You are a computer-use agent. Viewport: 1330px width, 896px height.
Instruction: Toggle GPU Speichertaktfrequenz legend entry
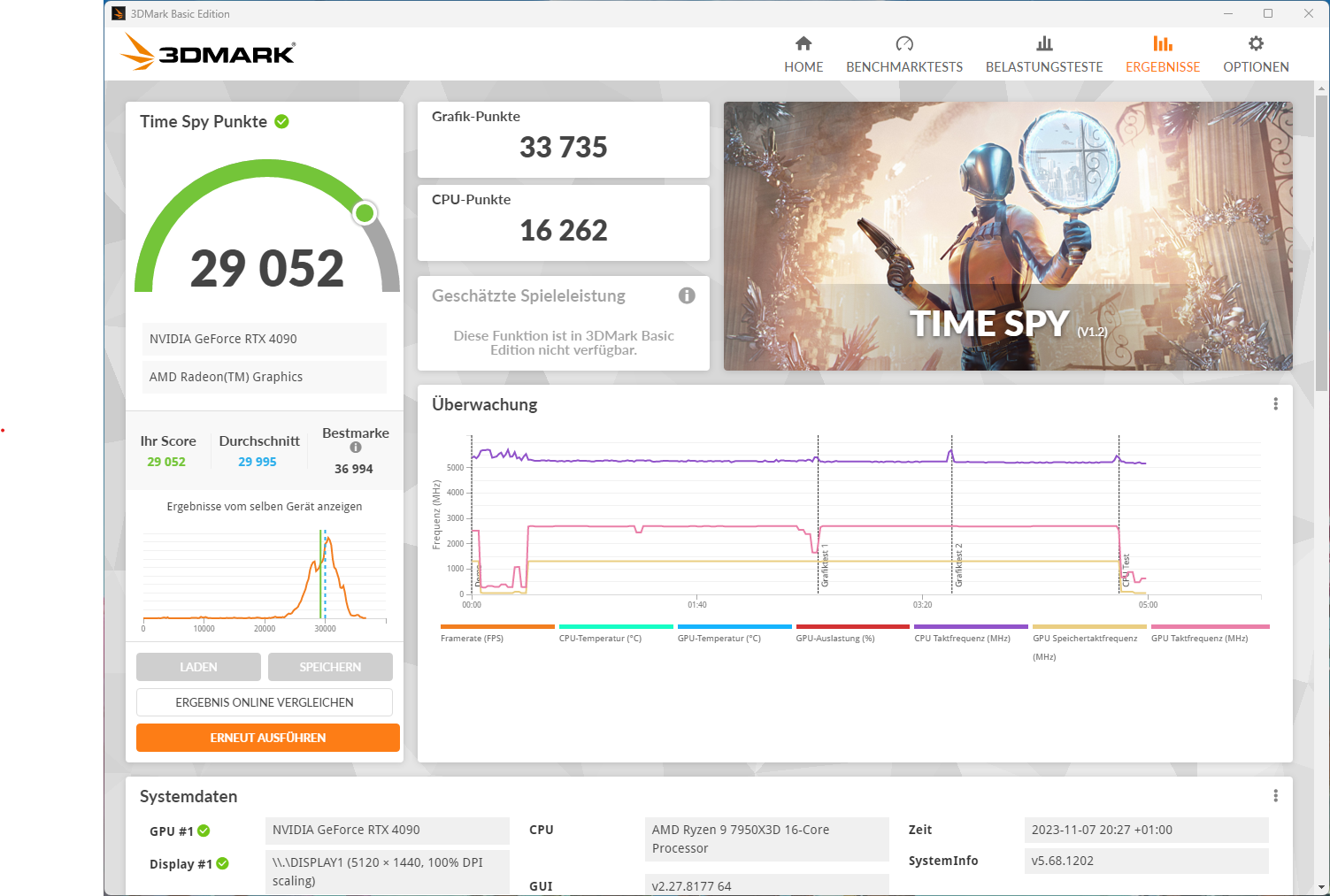tap(1089, 642)
